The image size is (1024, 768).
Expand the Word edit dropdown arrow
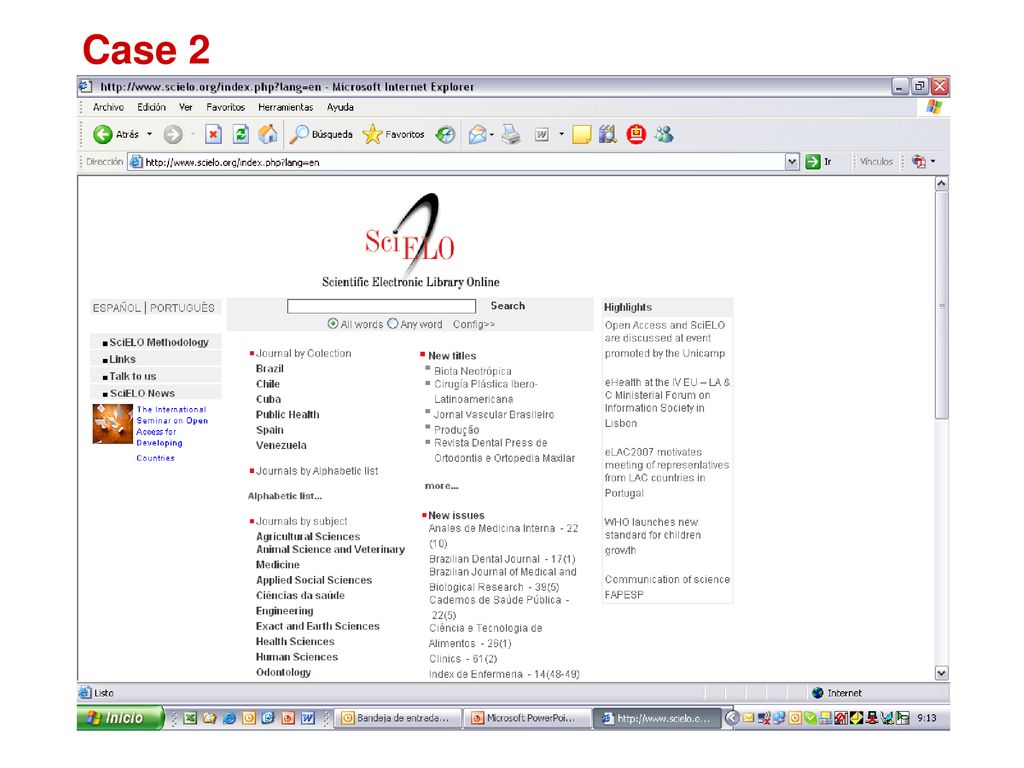(x=561, y=135)
